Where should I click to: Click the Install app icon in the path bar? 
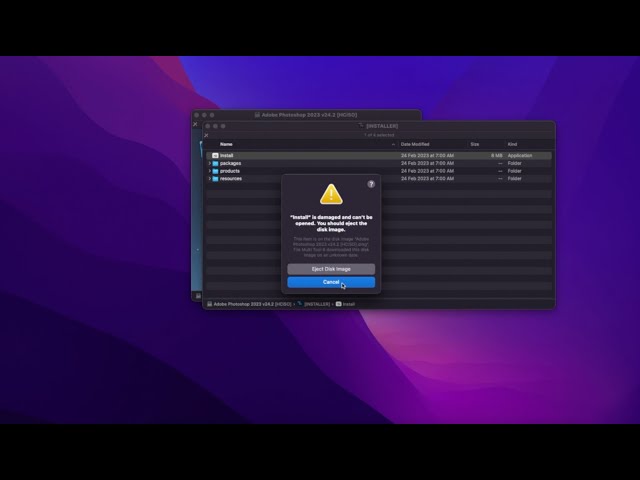click(338, 304)
